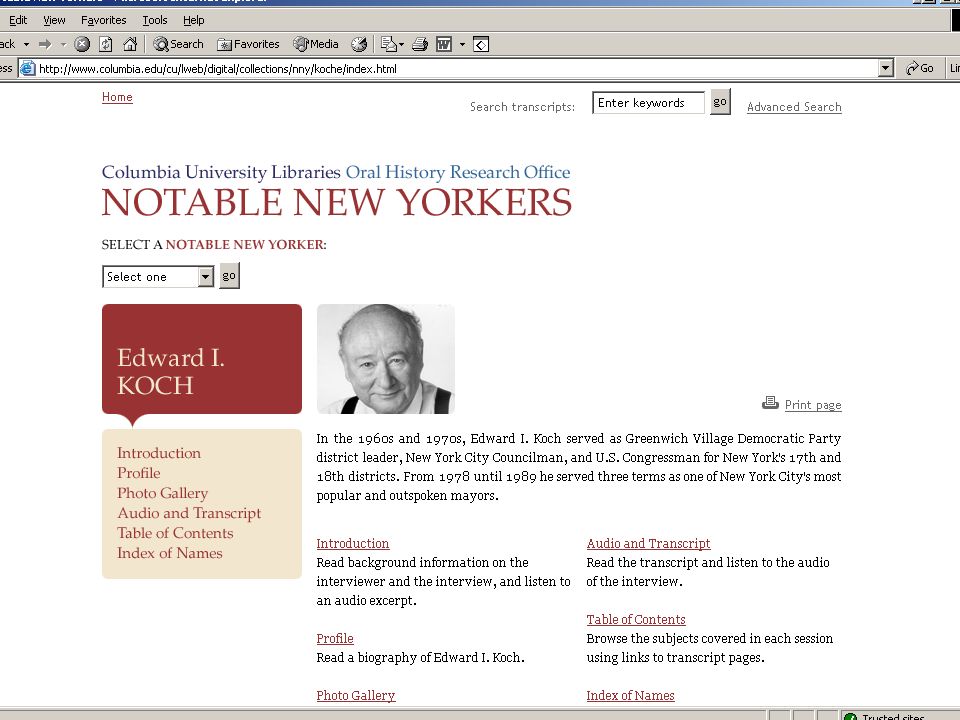960x720 pixels.
Task: Click the Enter keywords search field
Action: pyautogui.click(x=648, y=103)
